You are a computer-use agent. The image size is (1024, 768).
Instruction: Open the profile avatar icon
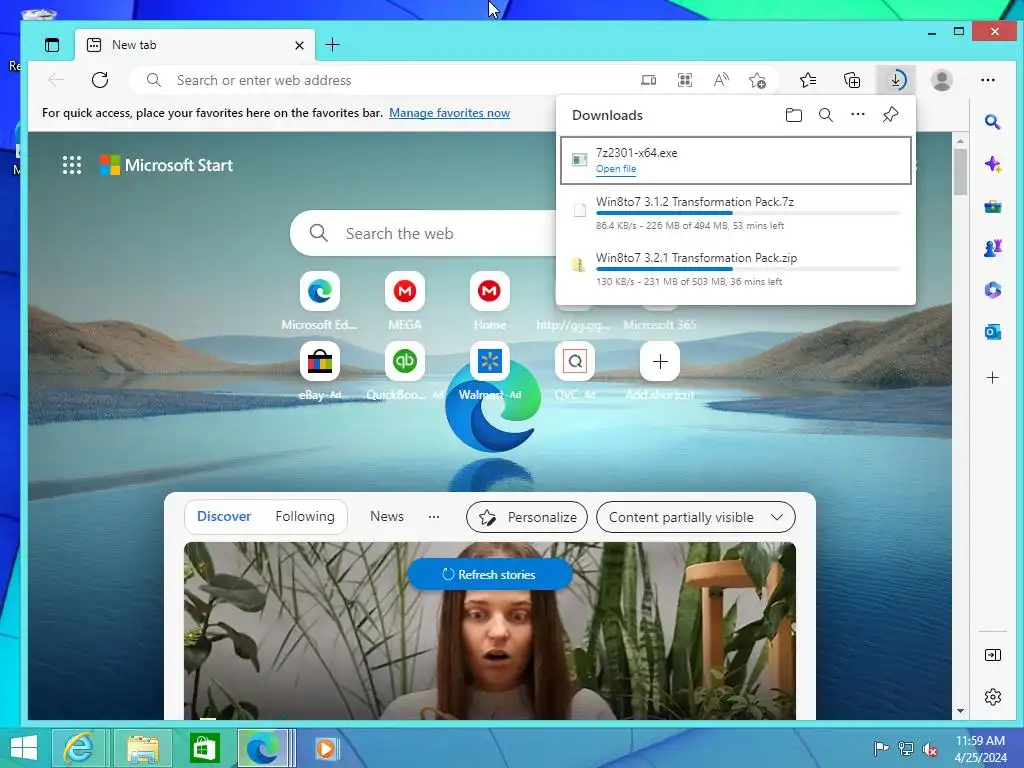tap(942, 80)
